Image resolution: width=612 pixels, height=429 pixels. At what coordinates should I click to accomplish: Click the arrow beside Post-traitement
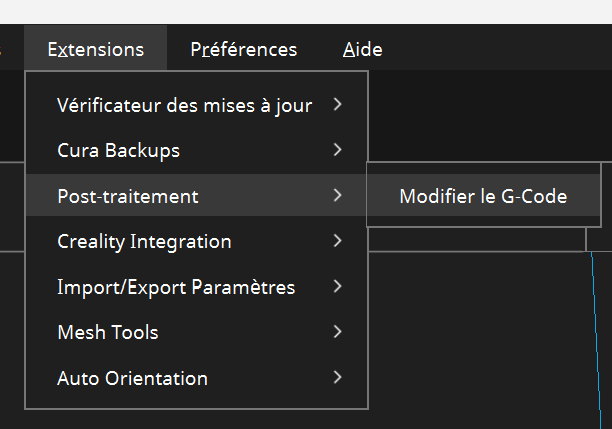point(339,196)
